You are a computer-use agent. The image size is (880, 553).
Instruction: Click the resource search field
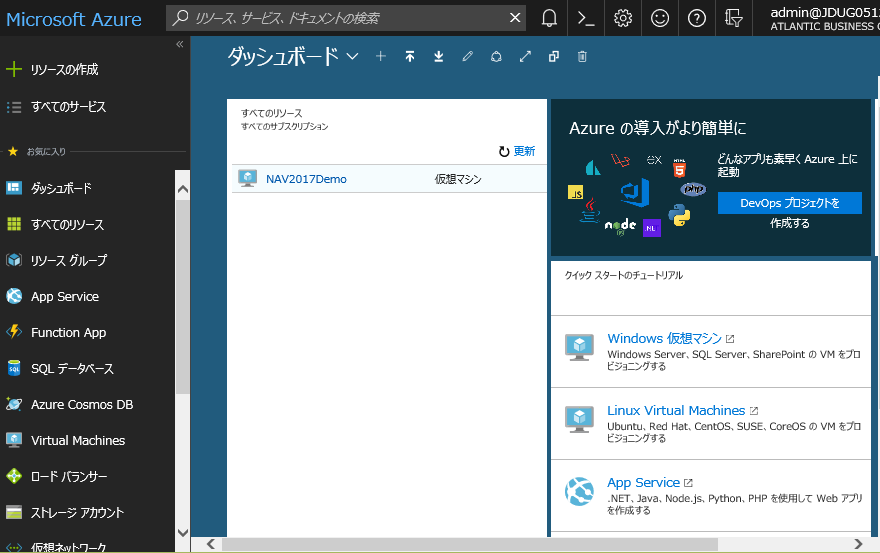pyautogui.click(x=348, y=18)
